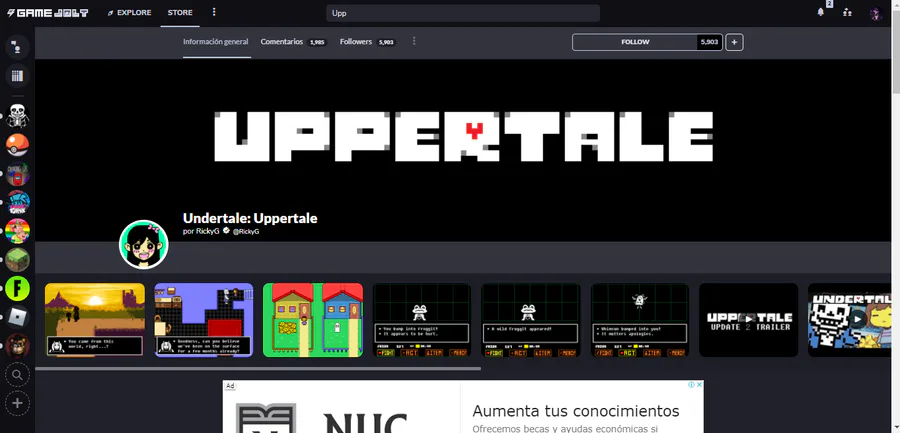Click the sidebar discover communities magnifier
The image size is (900, 433).
(17, 375)
